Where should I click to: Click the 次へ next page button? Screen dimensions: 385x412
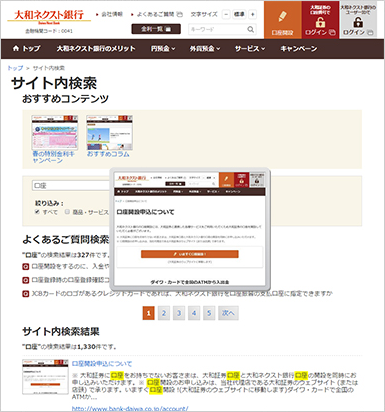[228, 313]
